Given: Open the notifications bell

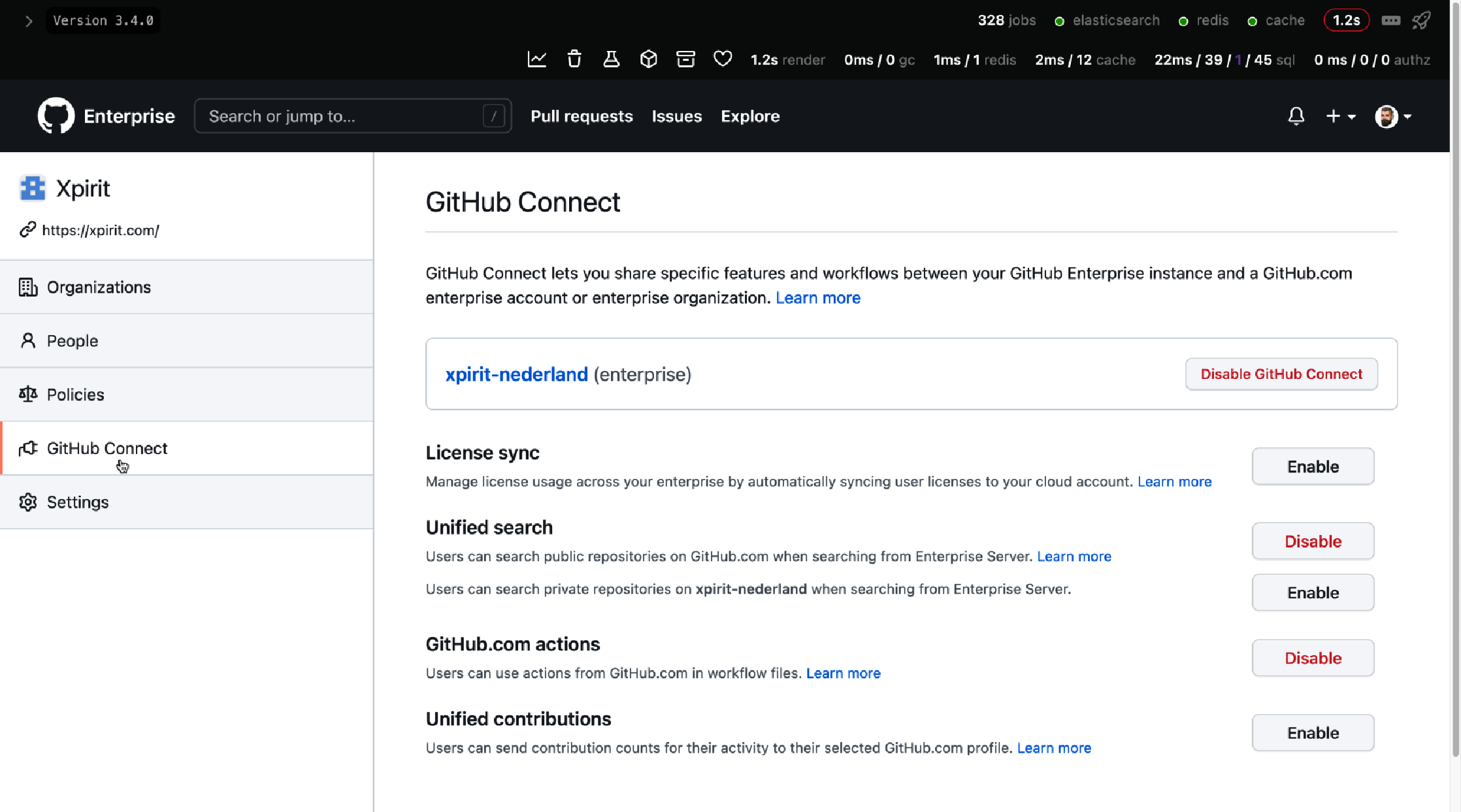Looking at the screenshot, I should click(1296, 116).
